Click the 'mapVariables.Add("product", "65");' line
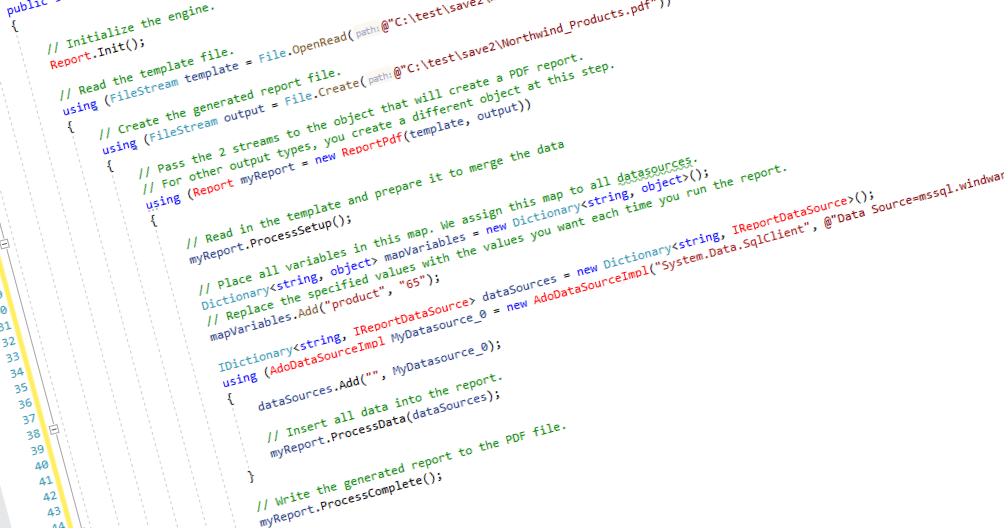Image resolution: width=1004 pixels, height=528 pixels. (x=325, y=307)
